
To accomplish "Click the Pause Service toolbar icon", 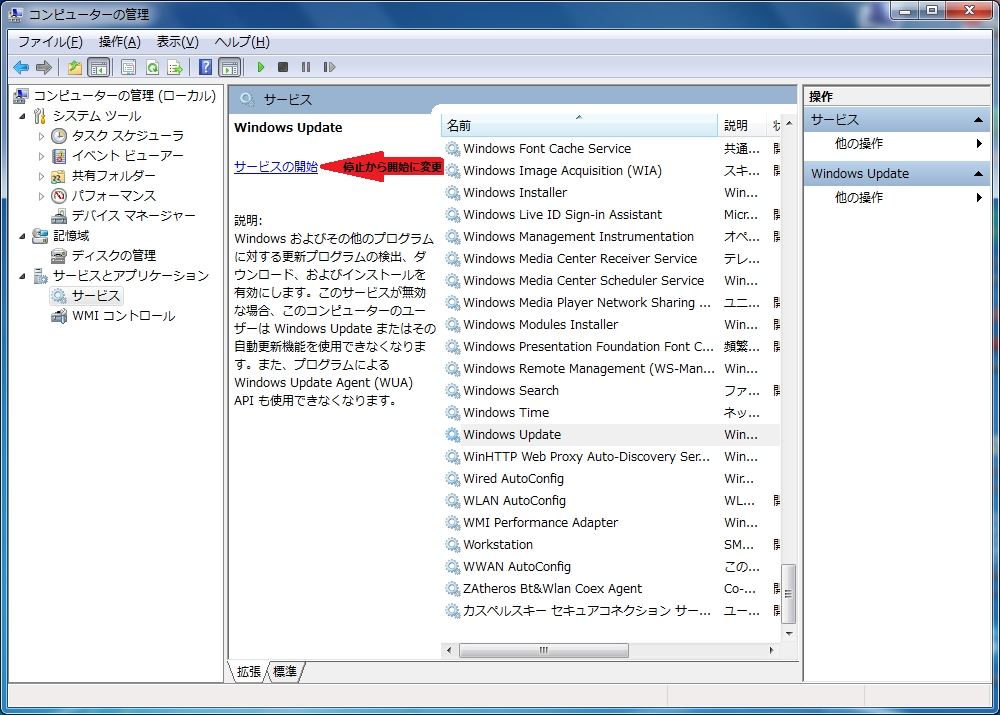I will [x=306, y=67].
